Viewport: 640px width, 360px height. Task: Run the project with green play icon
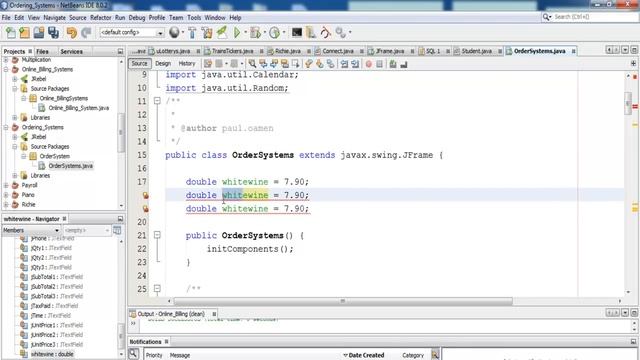click(237, 33)
